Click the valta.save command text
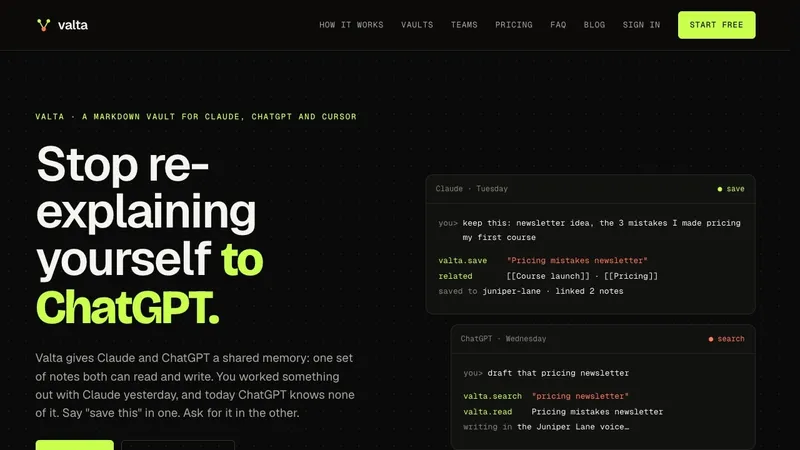 [x=462, y=261]
